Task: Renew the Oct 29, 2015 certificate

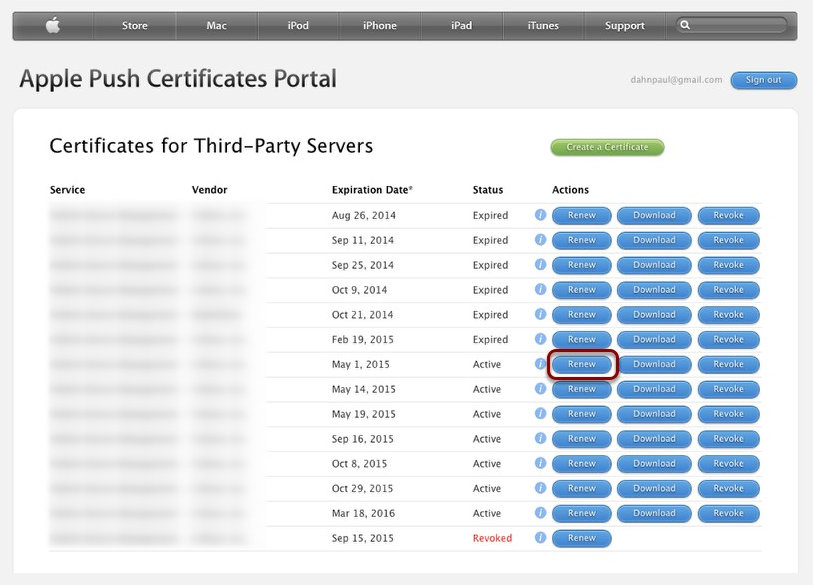Action: 582,489
